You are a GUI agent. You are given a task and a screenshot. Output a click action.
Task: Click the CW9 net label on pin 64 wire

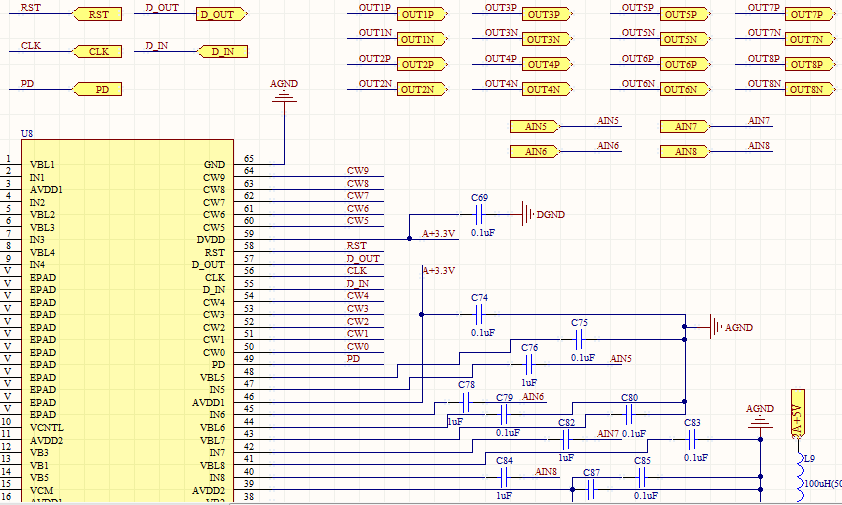(358, 171)
